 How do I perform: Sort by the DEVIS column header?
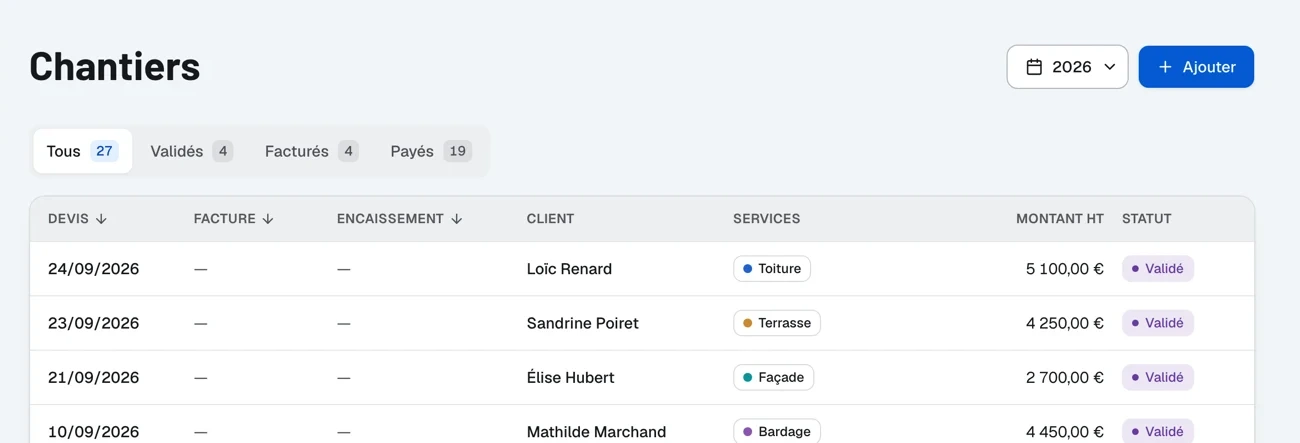tap(77, 219)
